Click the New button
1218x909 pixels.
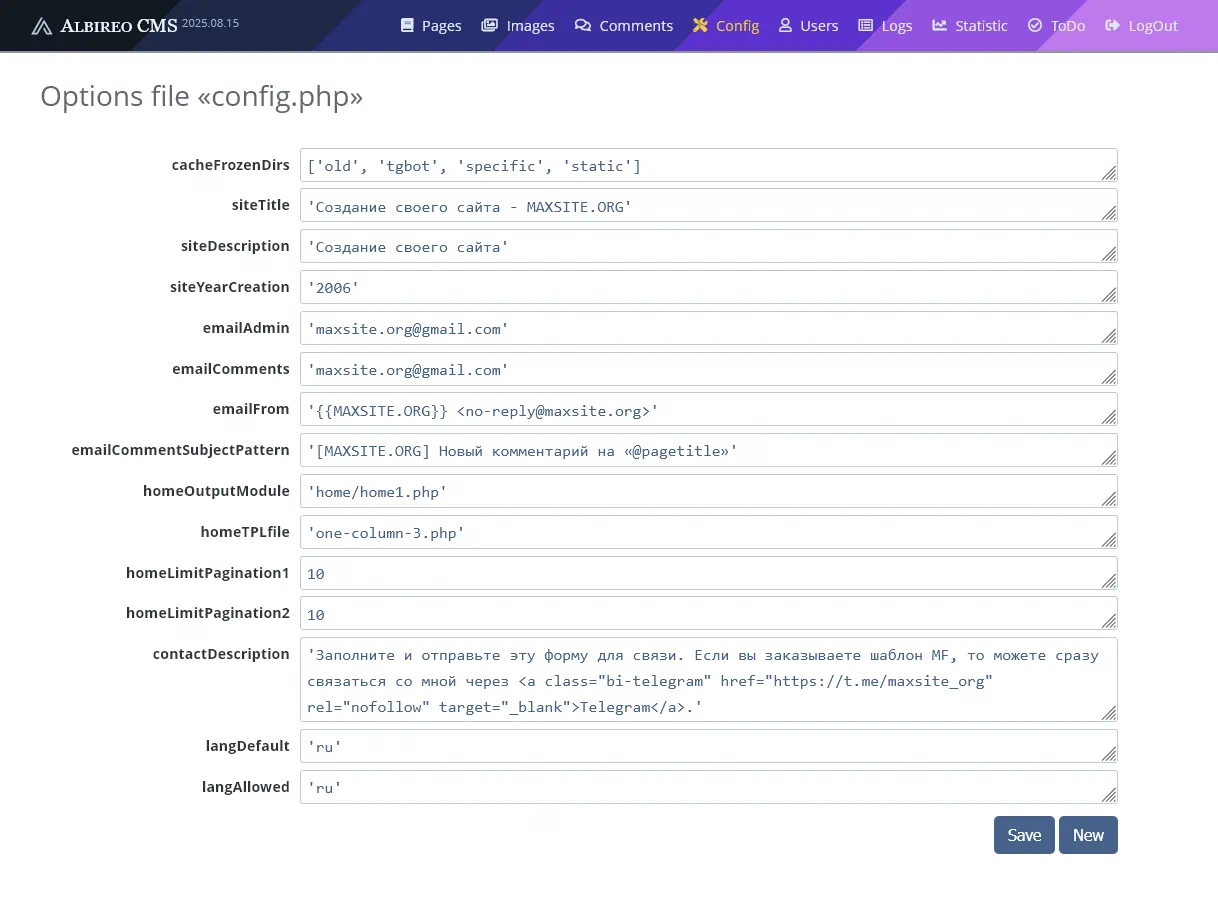1088,834
